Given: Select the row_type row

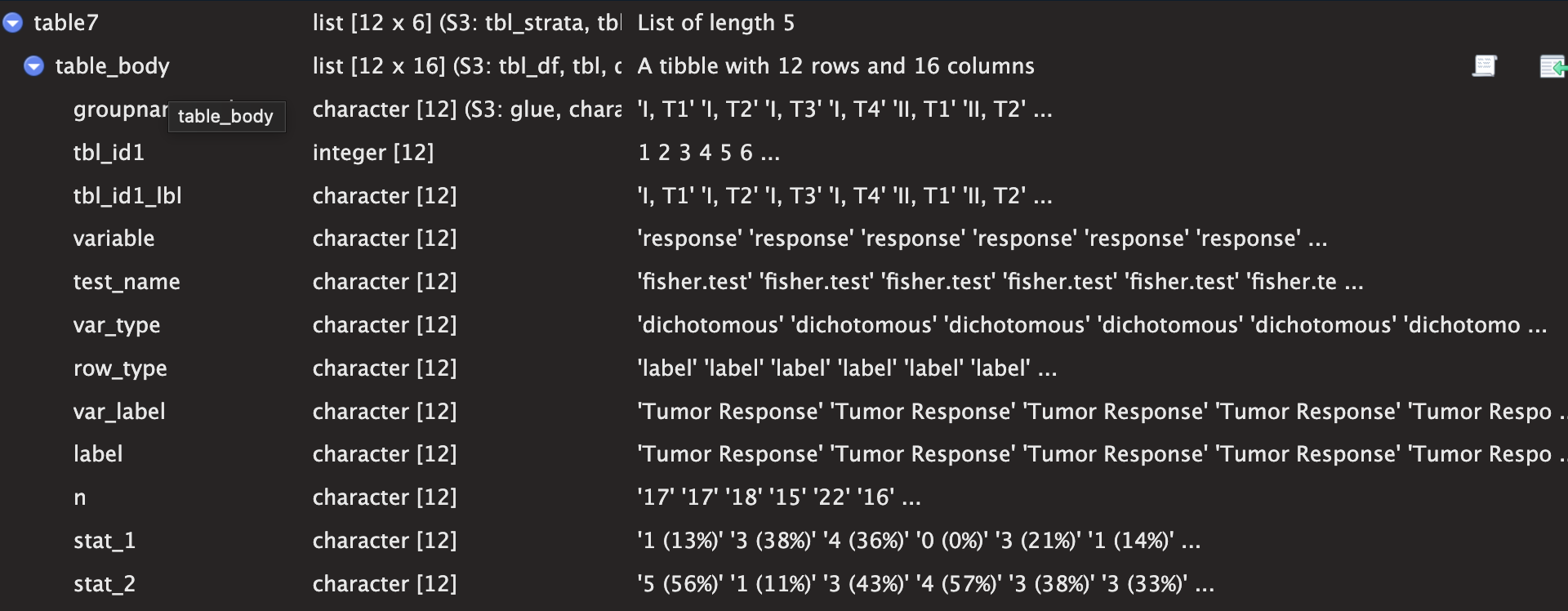Looking at the screenshot, I should pyautogui.click(x=784, y=368).
